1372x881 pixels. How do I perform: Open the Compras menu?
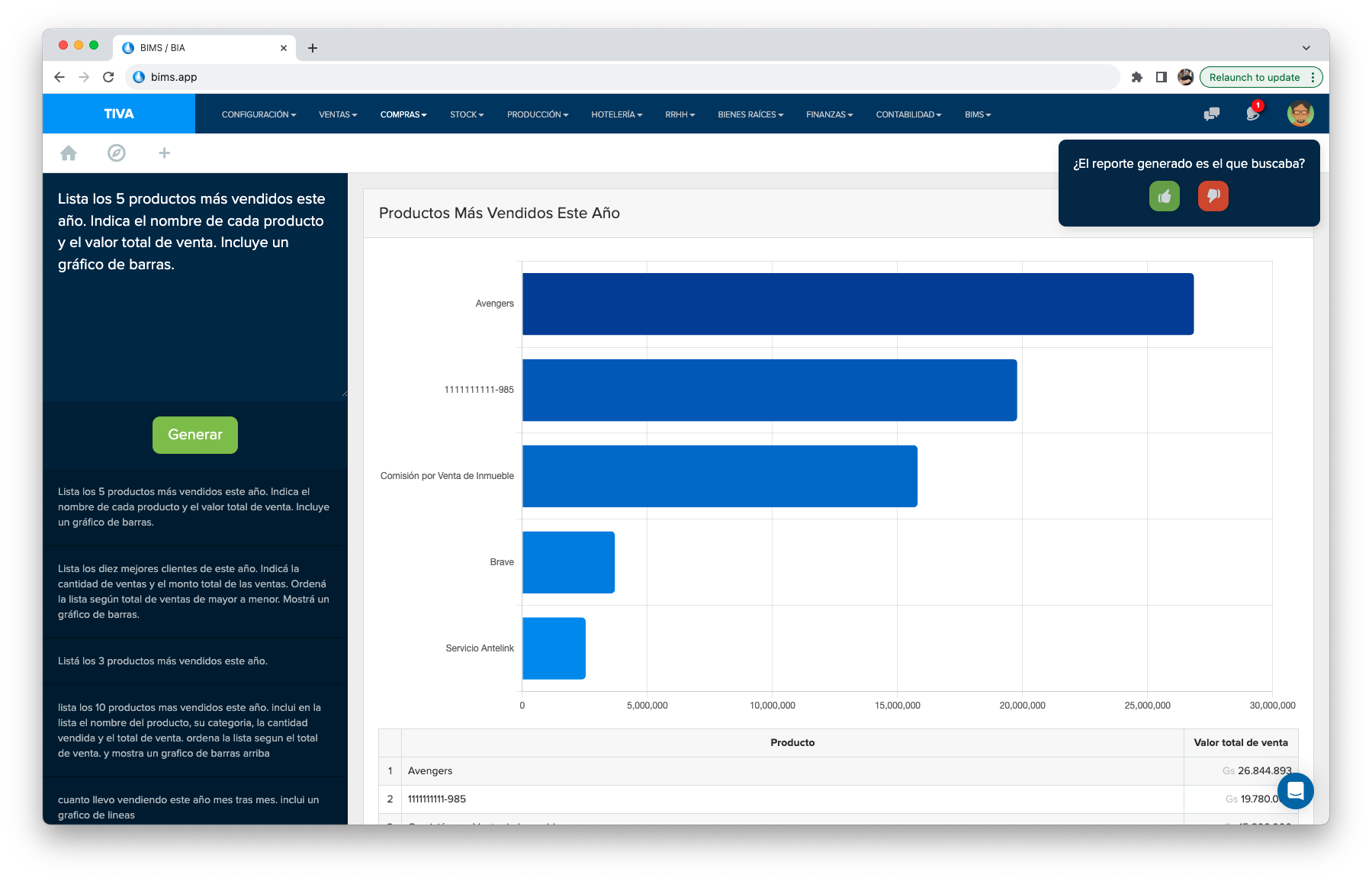point(403,114)
